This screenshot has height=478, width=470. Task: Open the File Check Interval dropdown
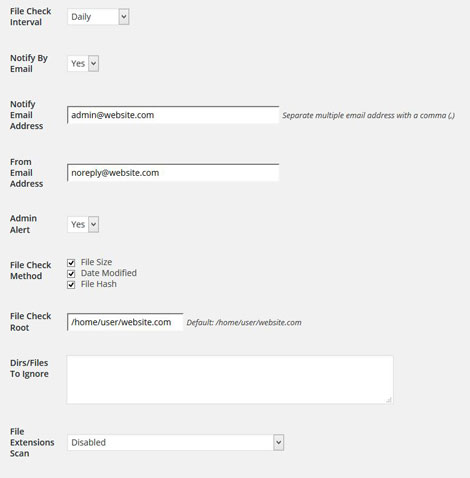click(98, 17)
